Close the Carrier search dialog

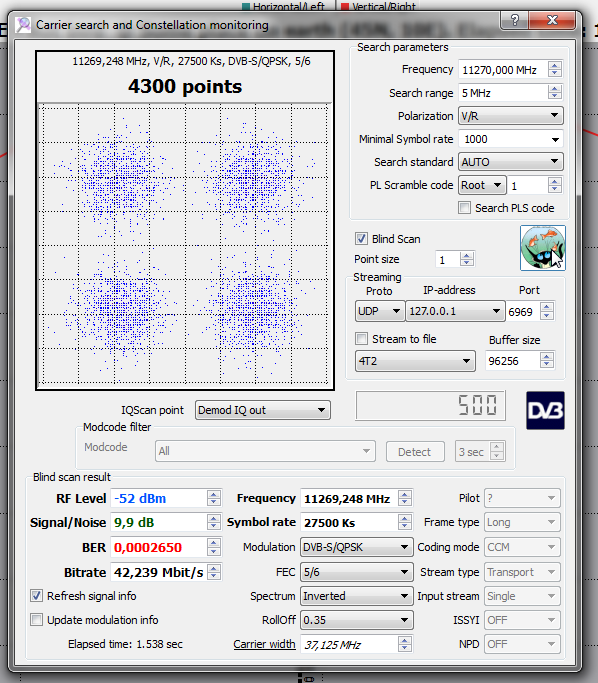[552, 20]
